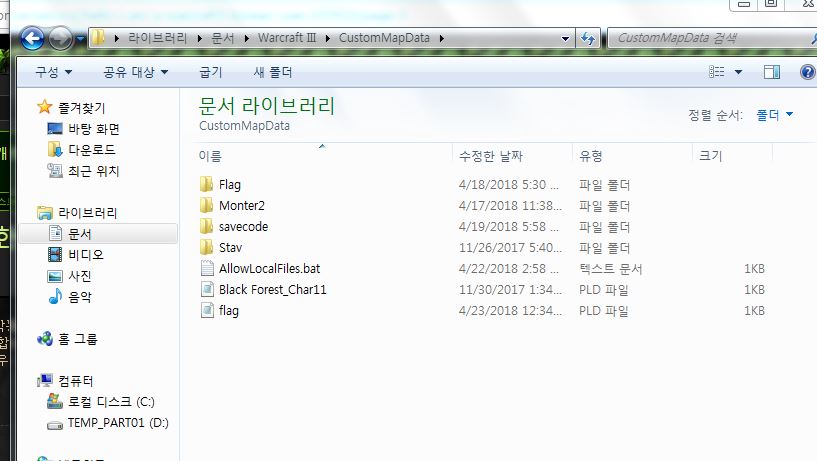Click the 로컬 디스크 (C:) drive icon
817x461 pixels.
point(55,401)
